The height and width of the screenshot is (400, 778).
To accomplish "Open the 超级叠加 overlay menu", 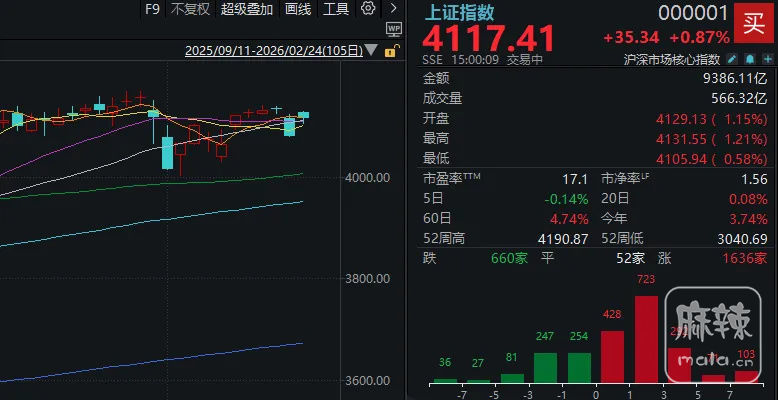I will tap(247, 9).
